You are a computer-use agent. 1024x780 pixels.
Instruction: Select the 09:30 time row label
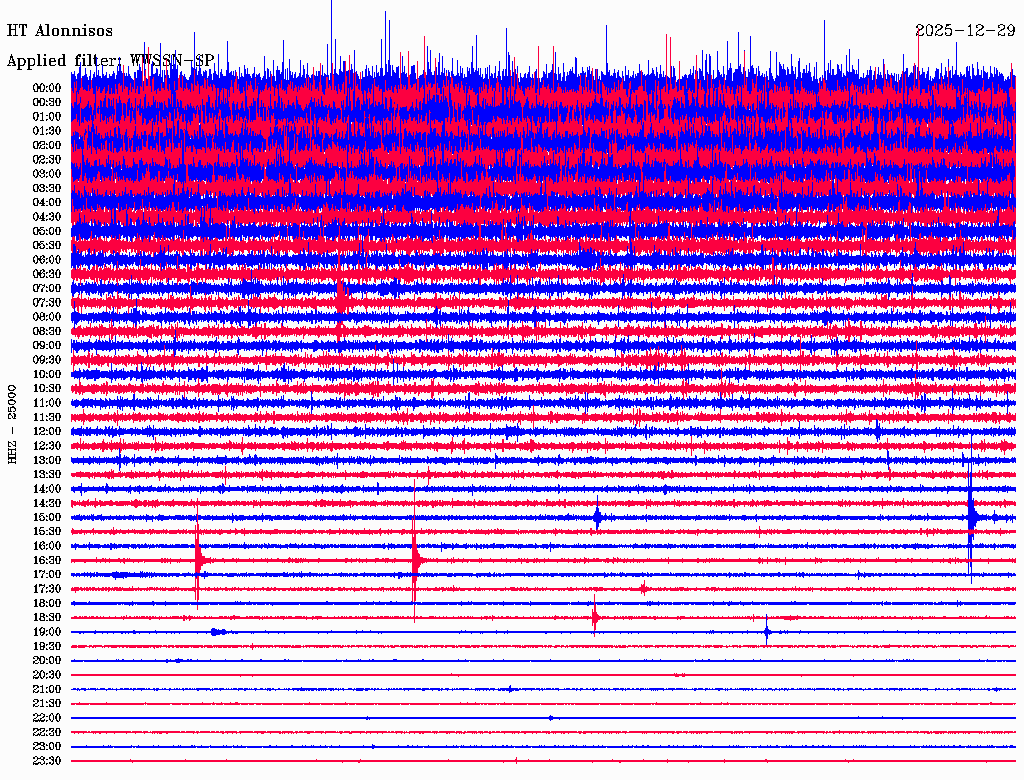point(47,360)
